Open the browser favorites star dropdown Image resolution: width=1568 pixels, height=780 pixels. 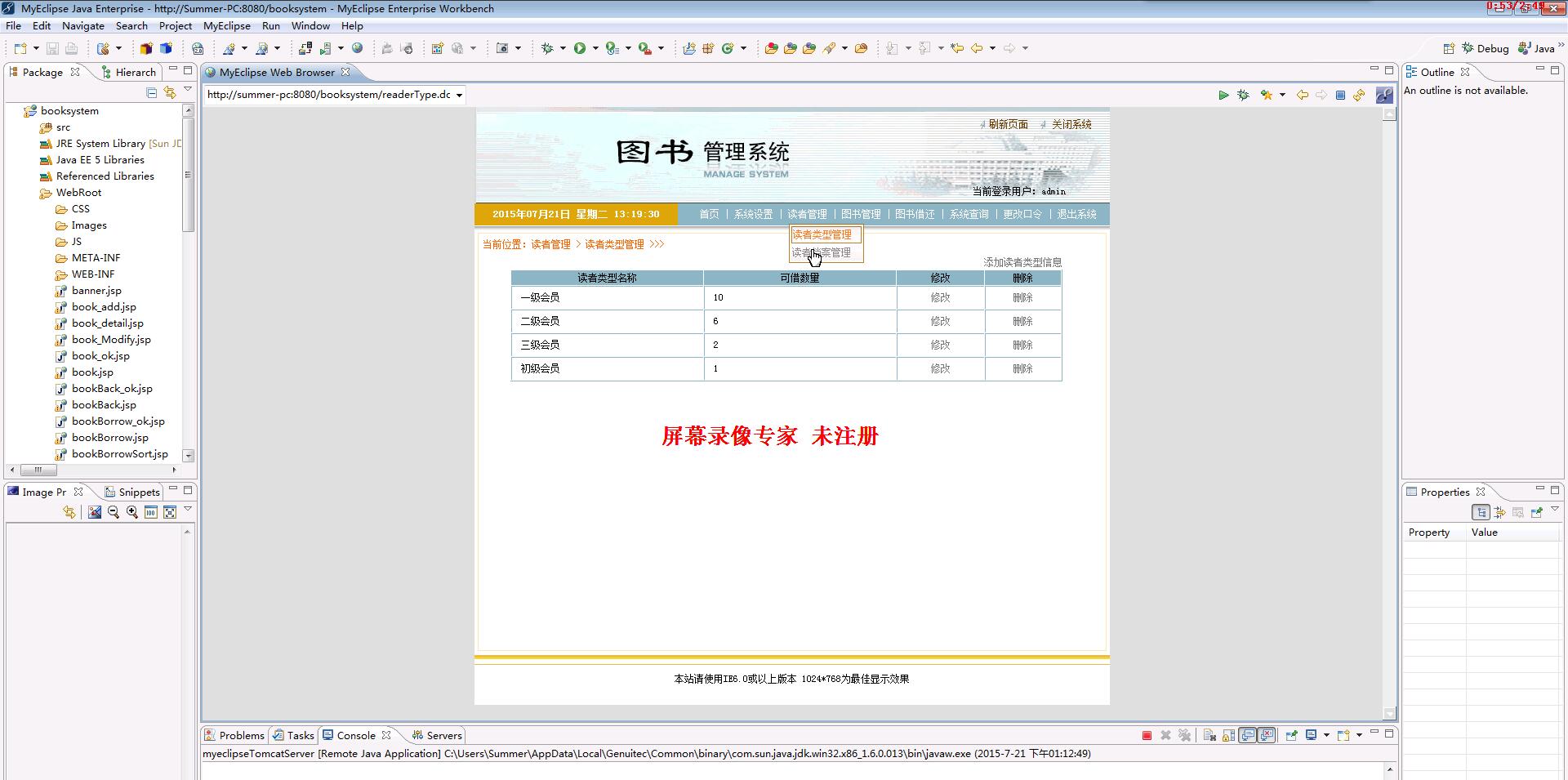click(1282, 95)
